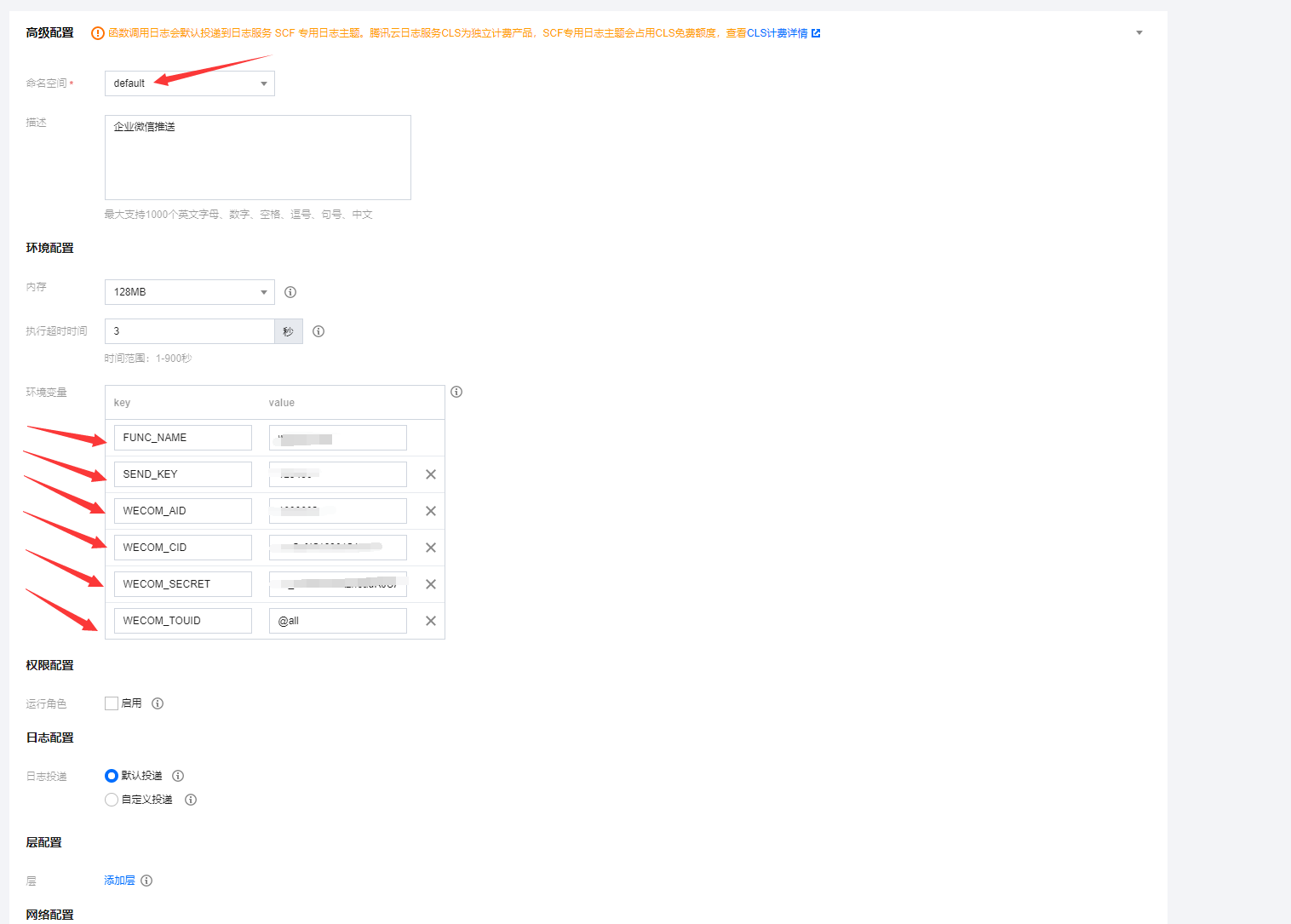Delete the WECOM_SECRET variable row
Image resolution: width=1291 pixels, height=924 pixels.
431,584
